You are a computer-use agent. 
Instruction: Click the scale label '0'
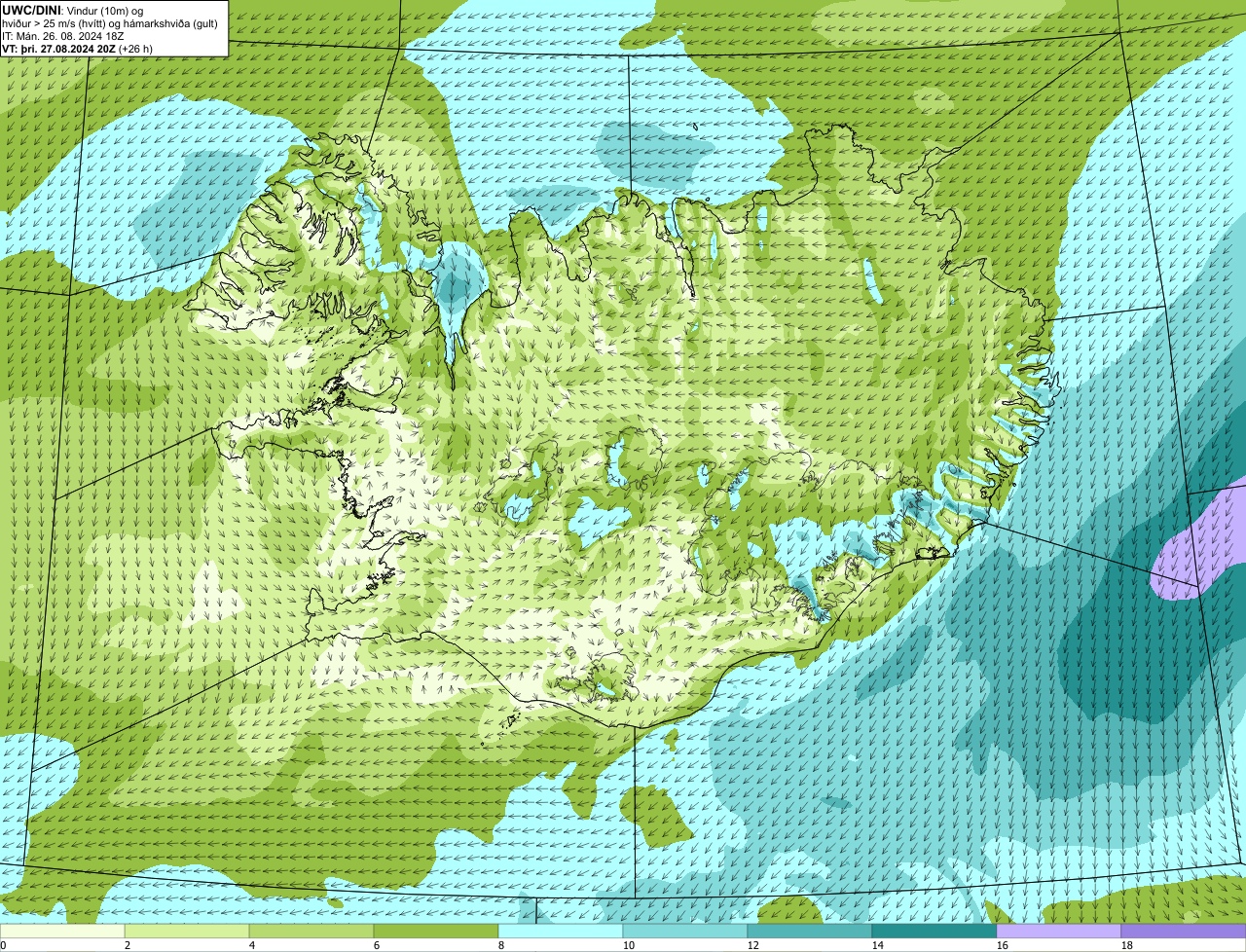3,945
